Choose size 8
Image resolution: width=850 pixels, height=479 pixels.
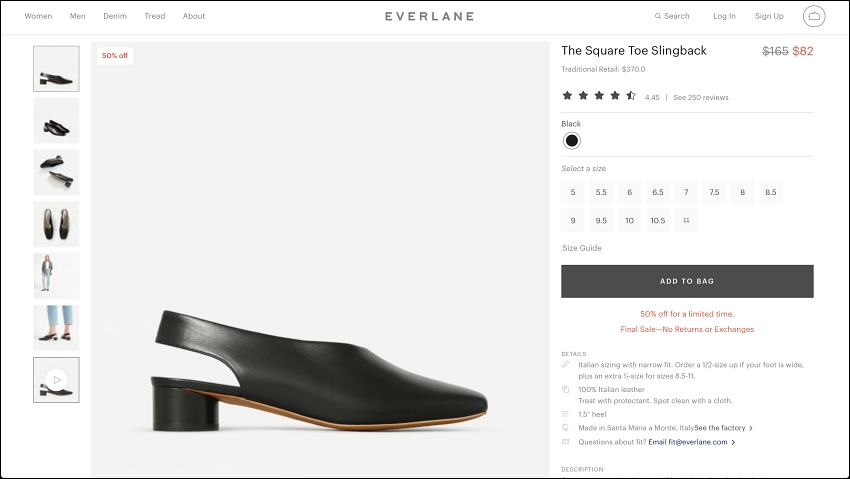(x=743, y=192)
